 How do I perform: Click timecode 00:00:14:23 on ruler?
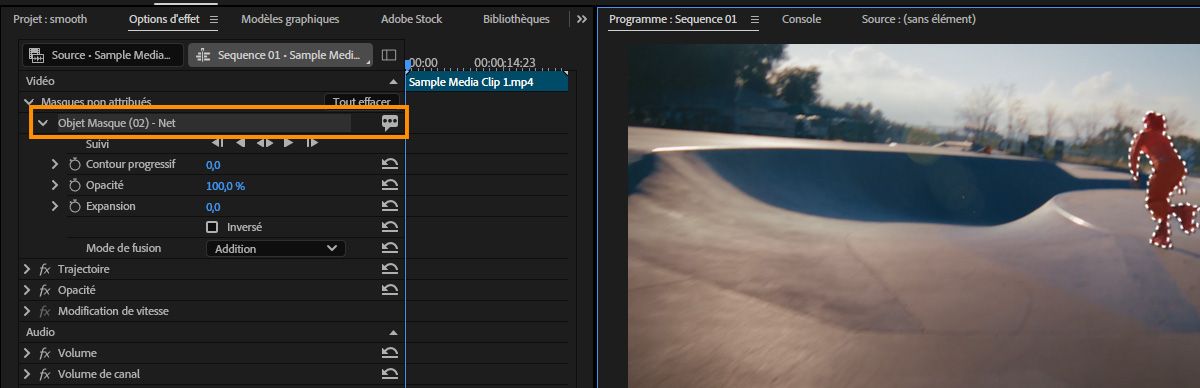tap(505, 62)
